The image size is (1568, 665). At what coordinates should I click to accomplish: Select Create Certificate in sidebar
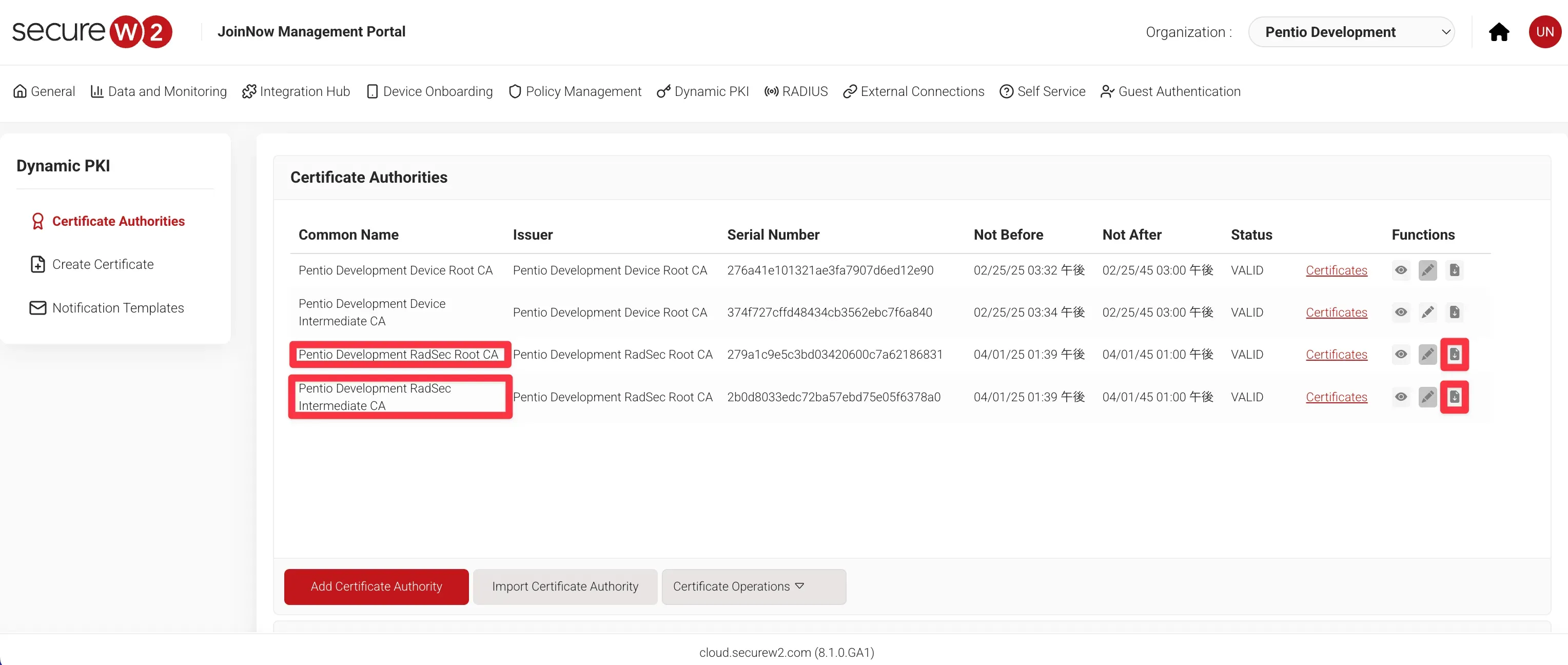pos(102,264)
